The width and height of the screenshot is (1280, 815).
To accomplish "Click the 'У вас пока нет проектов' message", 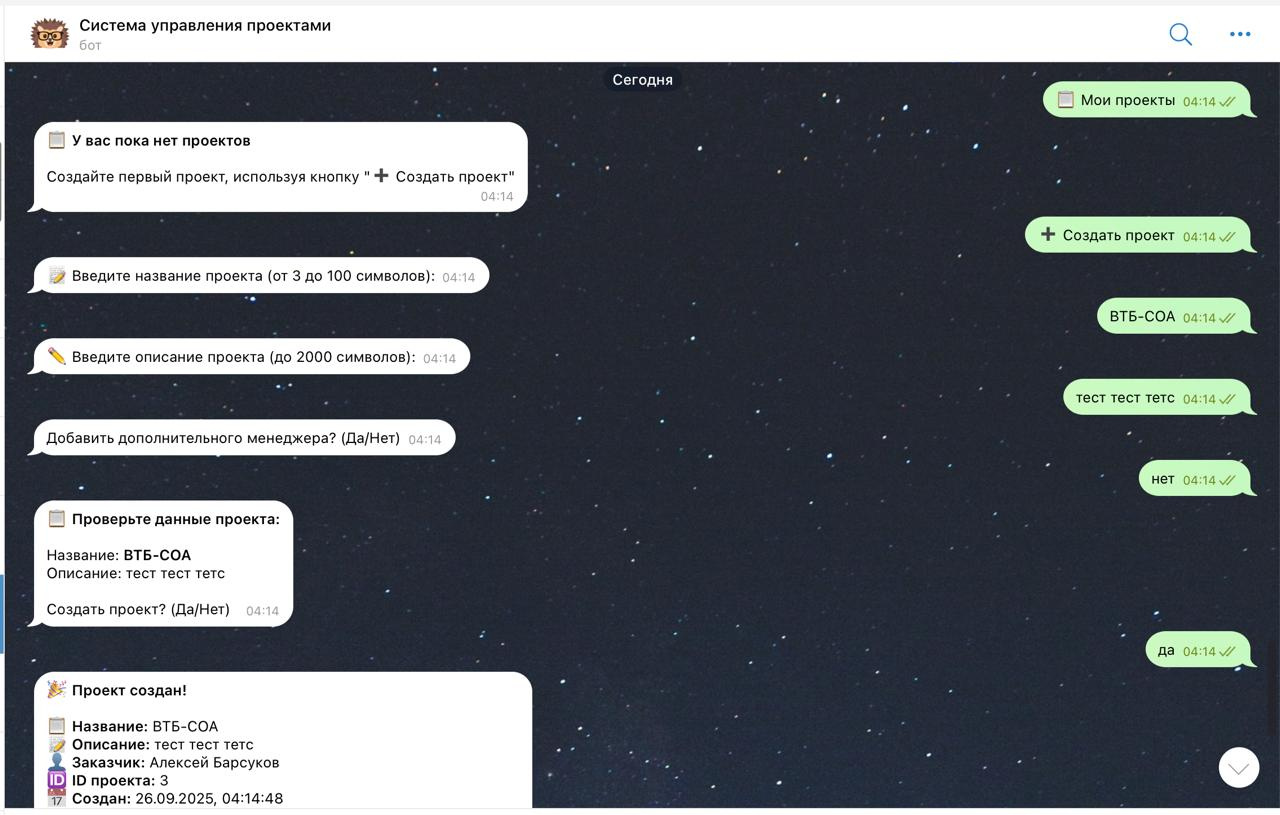I will (281, 167).
